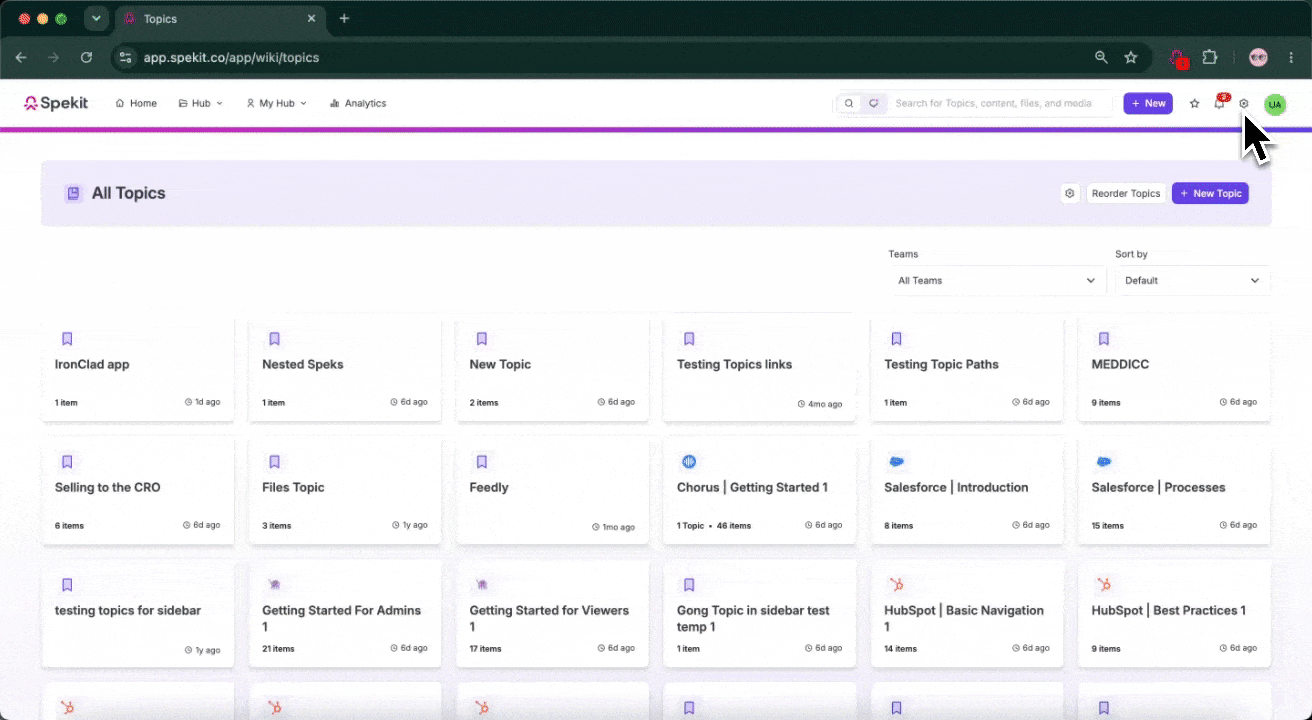
Task: Click the browser address bar URL
Action: click(x=231, y=58)
